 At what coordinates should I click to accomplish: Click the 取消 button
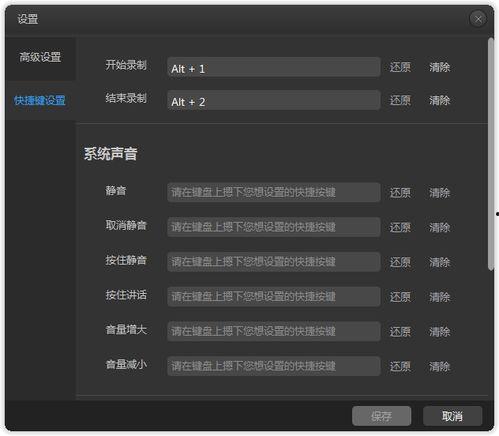[x=452, y=416]
